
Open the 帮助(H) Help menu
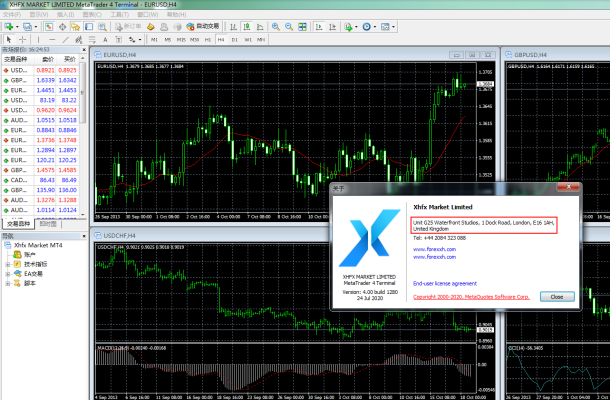pyautogui.click(x=176, y=14)
